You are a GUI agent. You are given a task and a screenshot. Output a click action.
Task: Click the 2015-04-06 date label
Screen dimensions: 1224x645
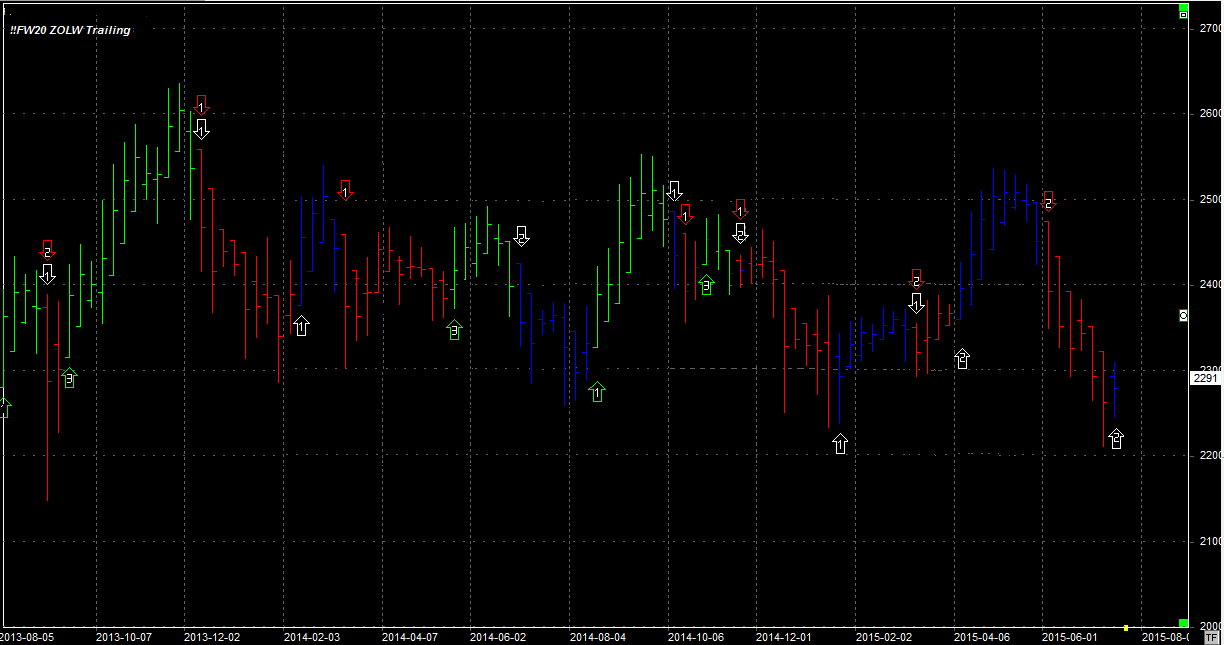point(981,636)
